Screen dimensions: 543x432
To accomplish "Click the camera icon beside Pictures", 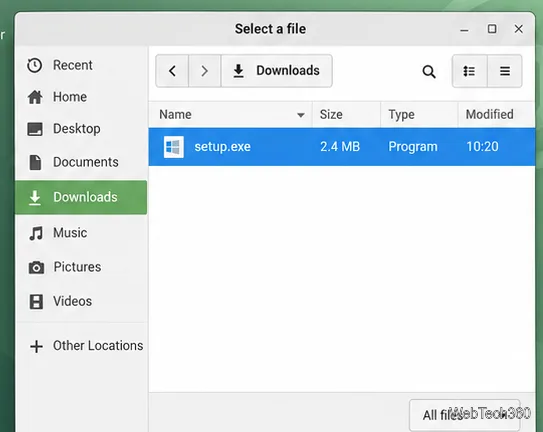I will coord(36,267).
